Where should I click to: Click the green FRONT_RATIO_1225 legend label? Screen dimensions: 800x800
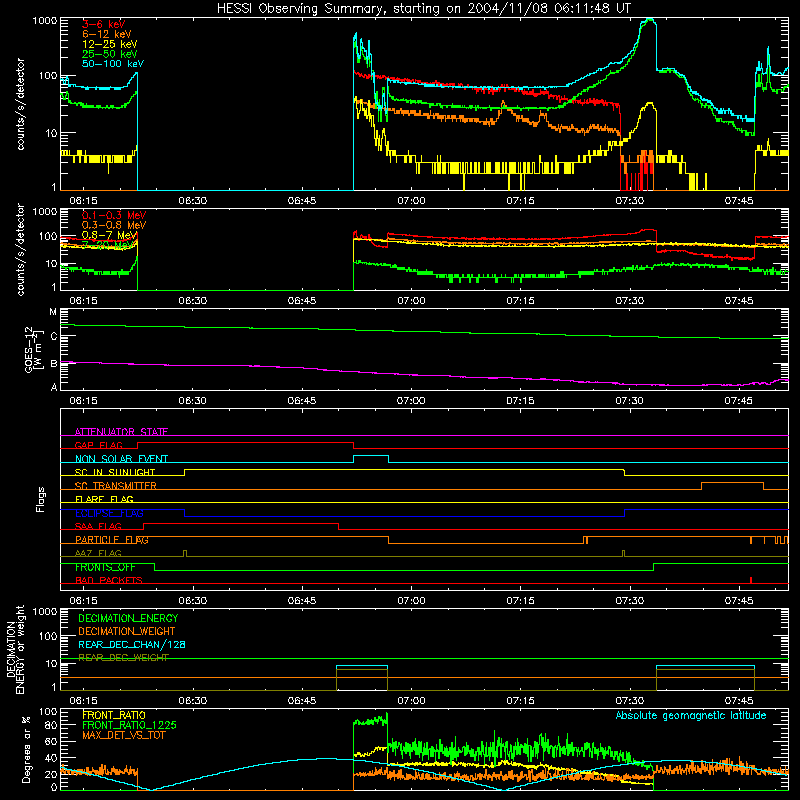(130, 726)
